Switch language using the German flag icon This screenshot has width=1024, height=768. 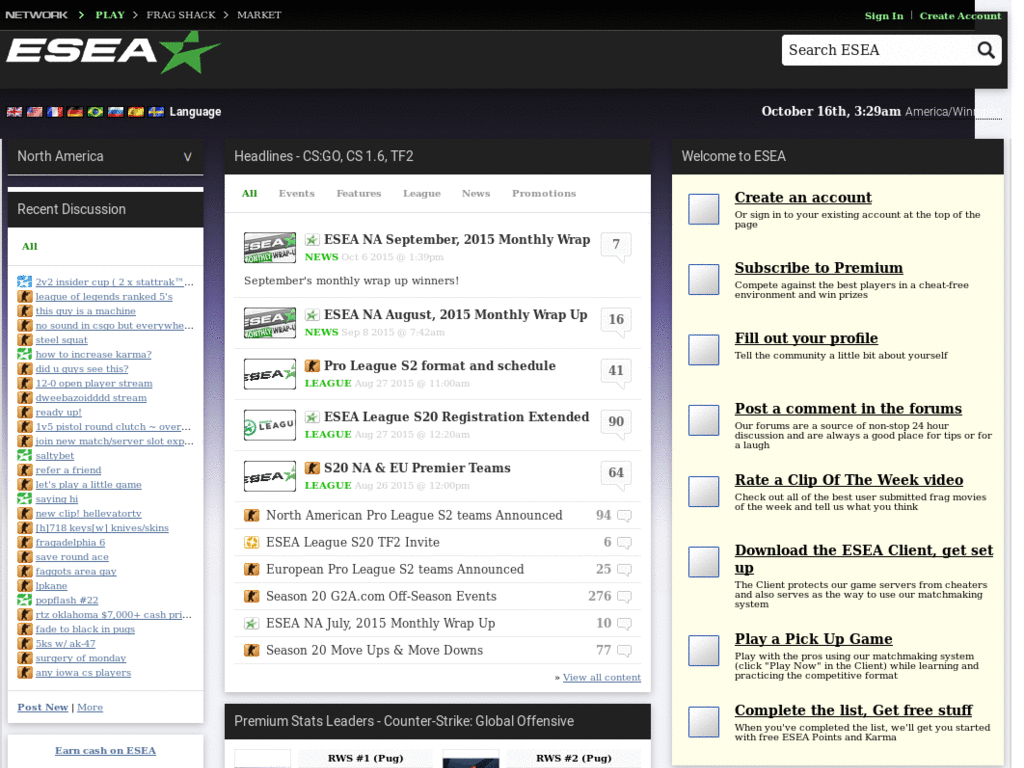coord(75,112)
